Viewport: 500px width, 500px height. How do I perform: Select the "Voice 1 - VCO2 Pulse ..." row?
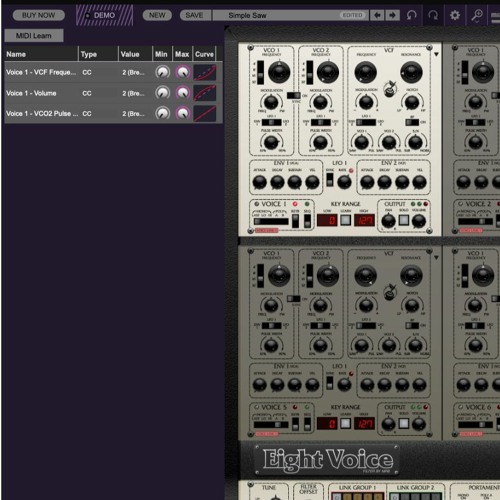113,114
